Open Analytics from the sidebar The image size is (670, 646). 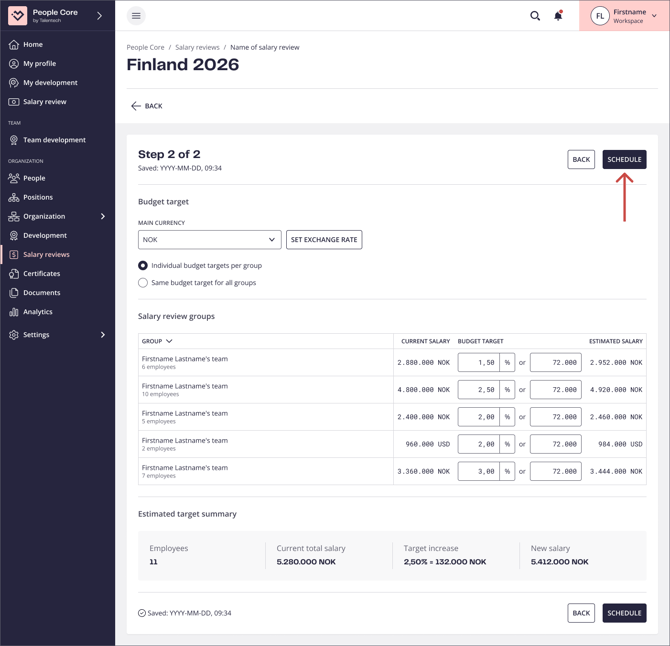[x=38, y=312]
